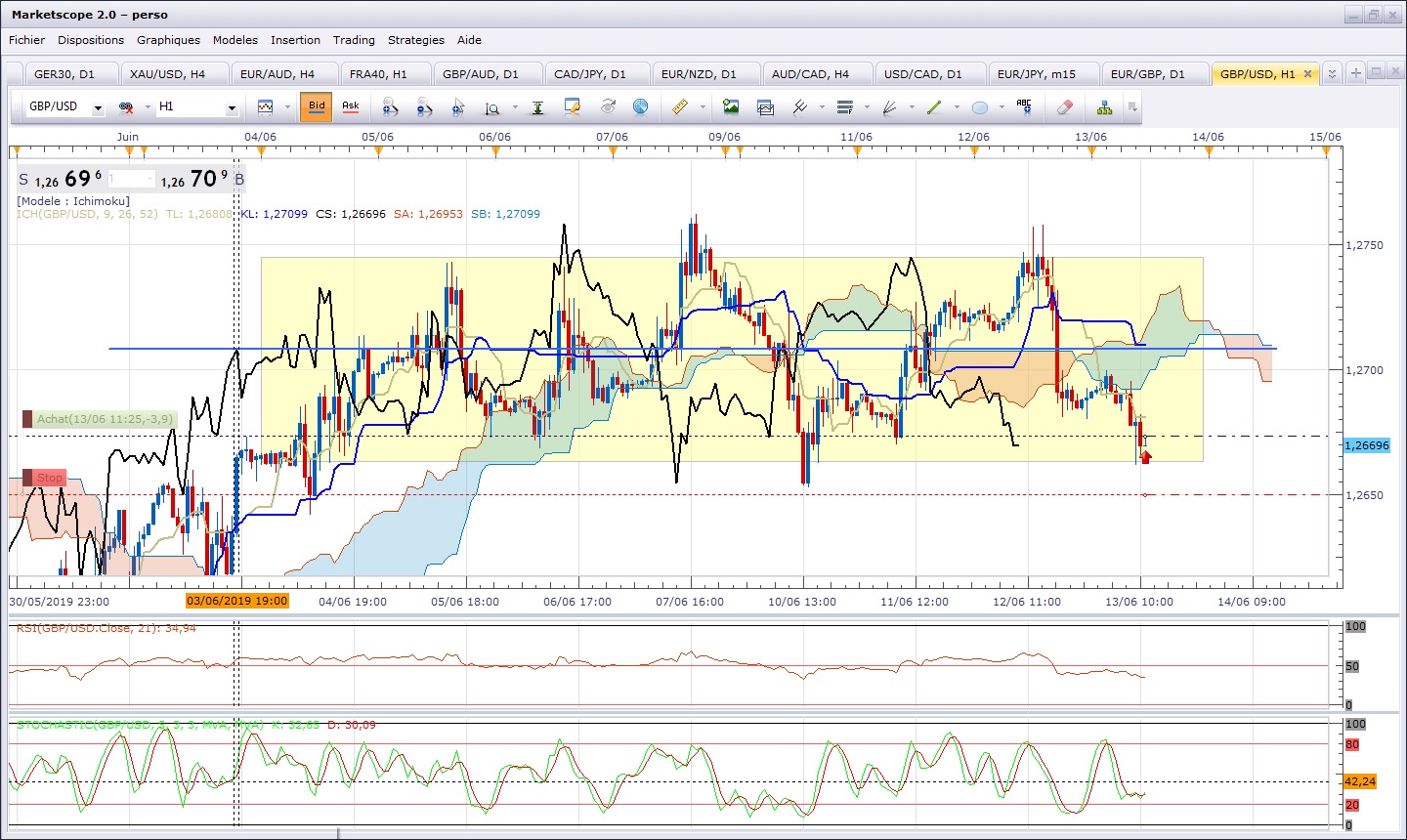Click the orange 03/06/2019 19:00 date marker
This screenshot has height=840, width=1407.
(x=237, y=601)
